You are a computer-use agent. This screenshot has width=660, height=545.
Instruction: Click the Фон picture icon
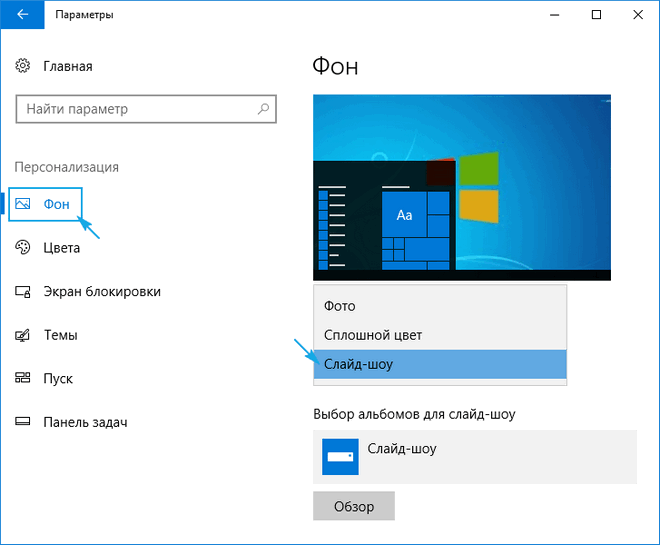24,204
